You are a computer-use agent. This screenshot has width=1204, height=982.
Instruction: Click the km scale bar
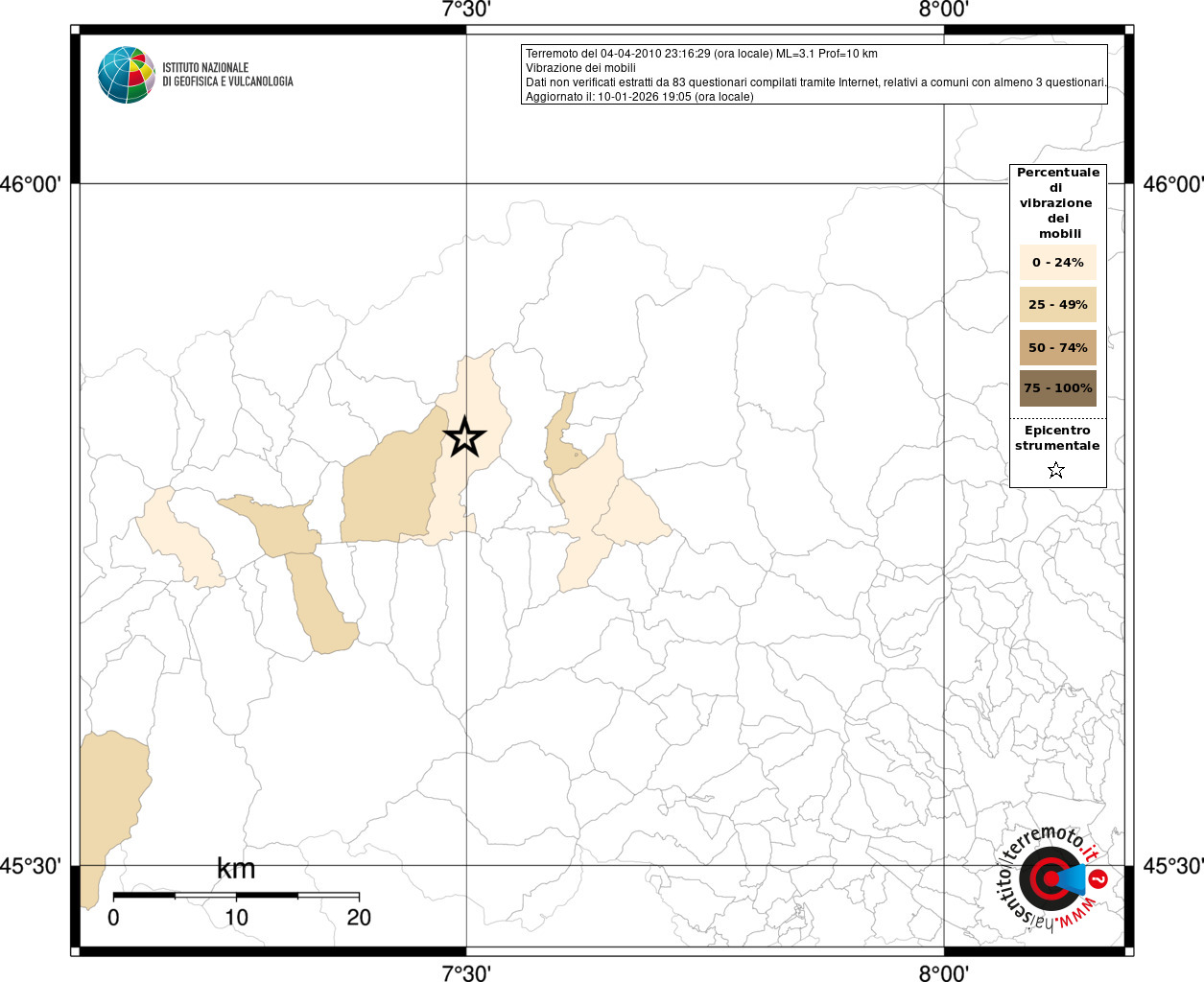click(x=236, y=896)
